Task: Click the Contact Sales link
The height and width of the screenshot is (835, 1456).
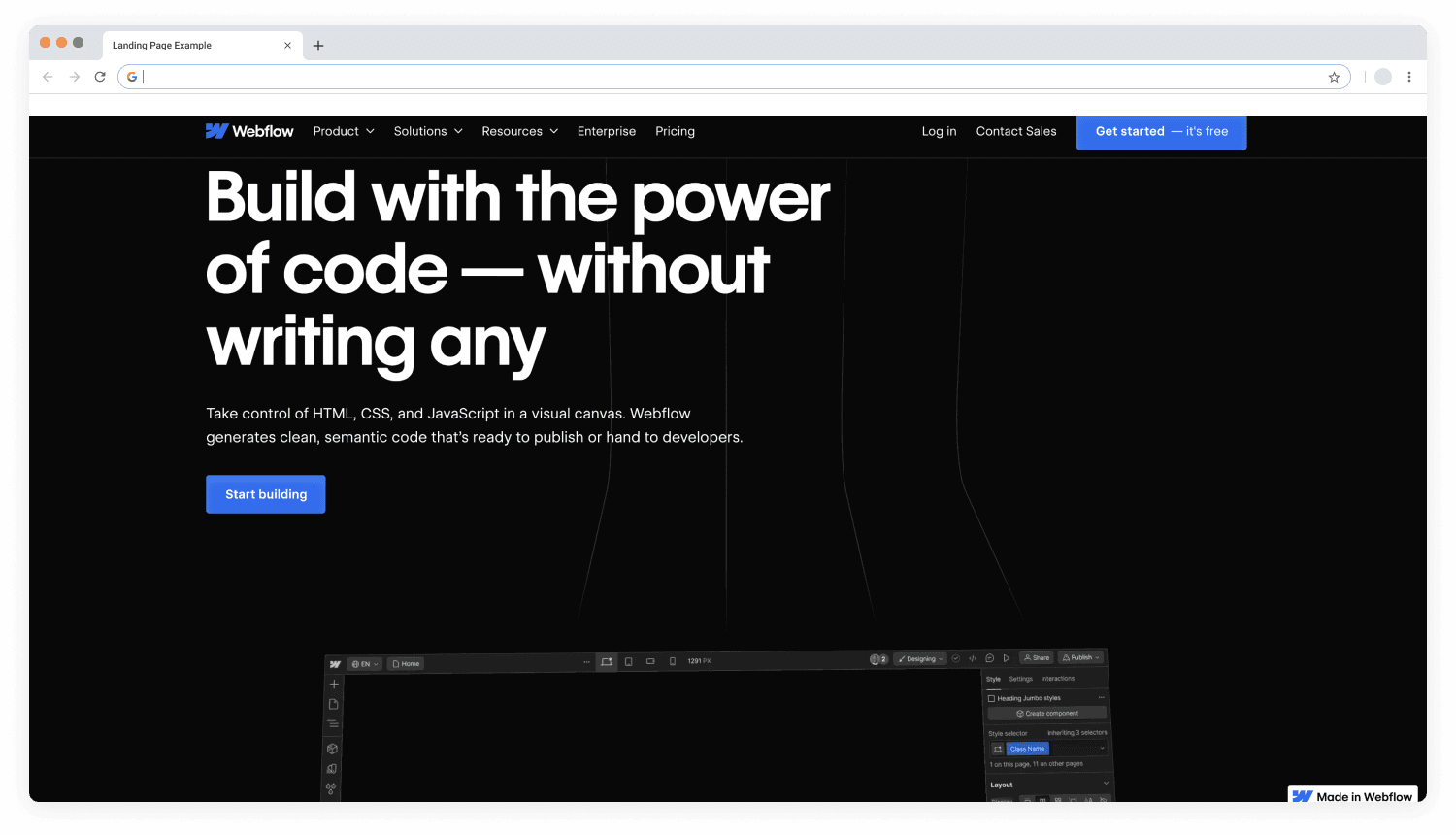Action: click(1016, 131)
